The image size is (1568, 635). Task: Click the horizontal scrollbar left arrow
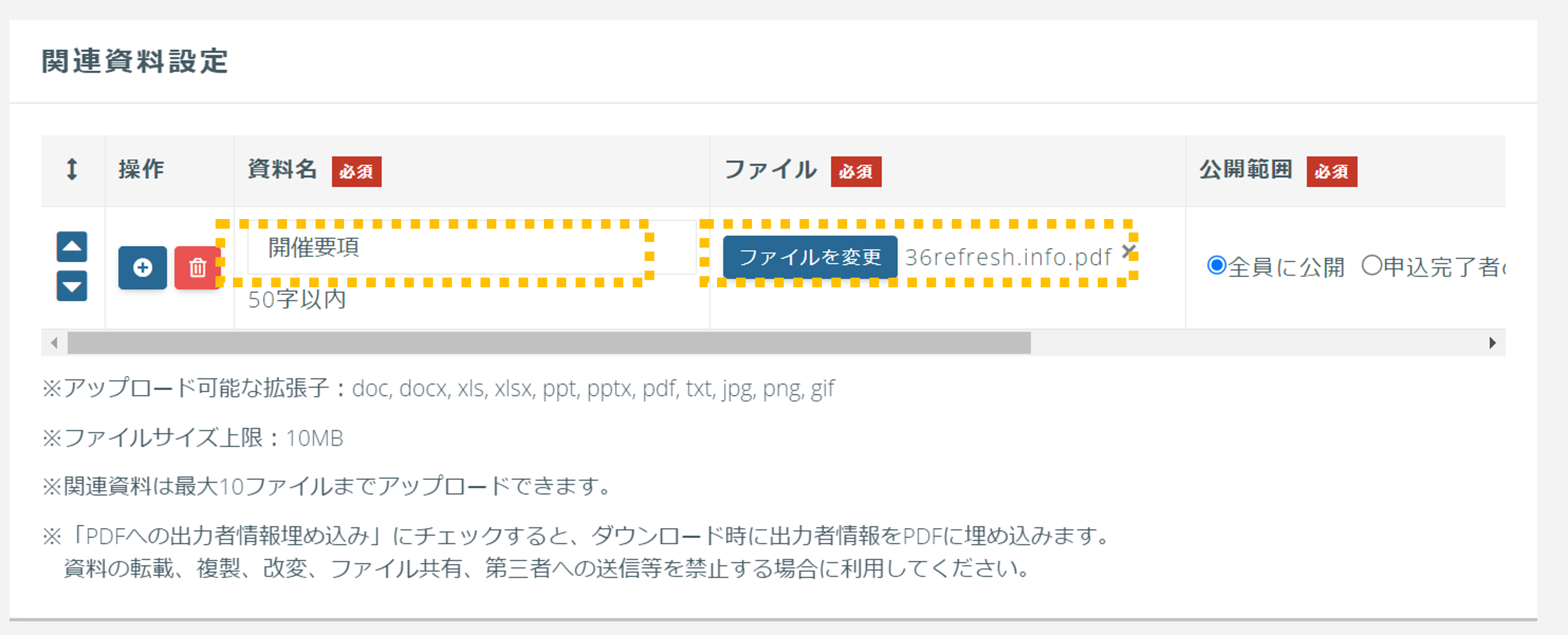click(54, 343)
